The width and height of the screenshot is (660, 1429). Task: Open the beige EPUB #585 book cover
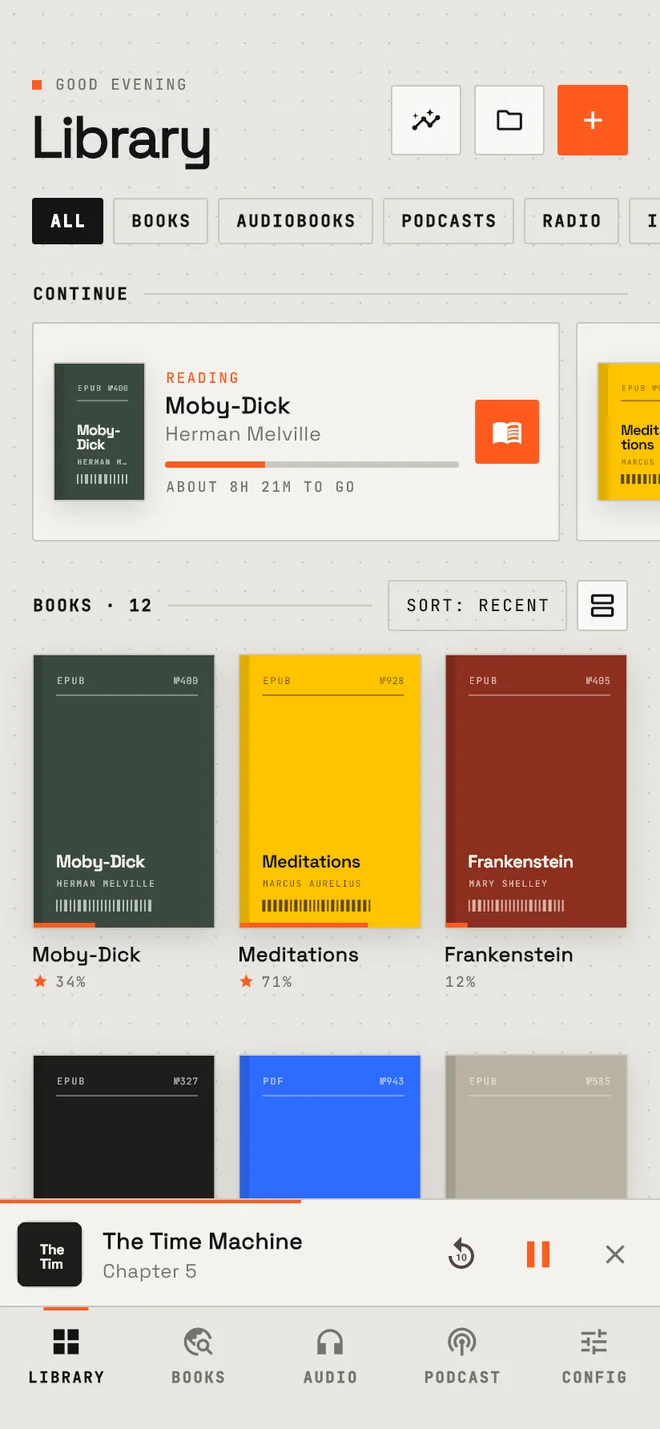click(536, 1126)
